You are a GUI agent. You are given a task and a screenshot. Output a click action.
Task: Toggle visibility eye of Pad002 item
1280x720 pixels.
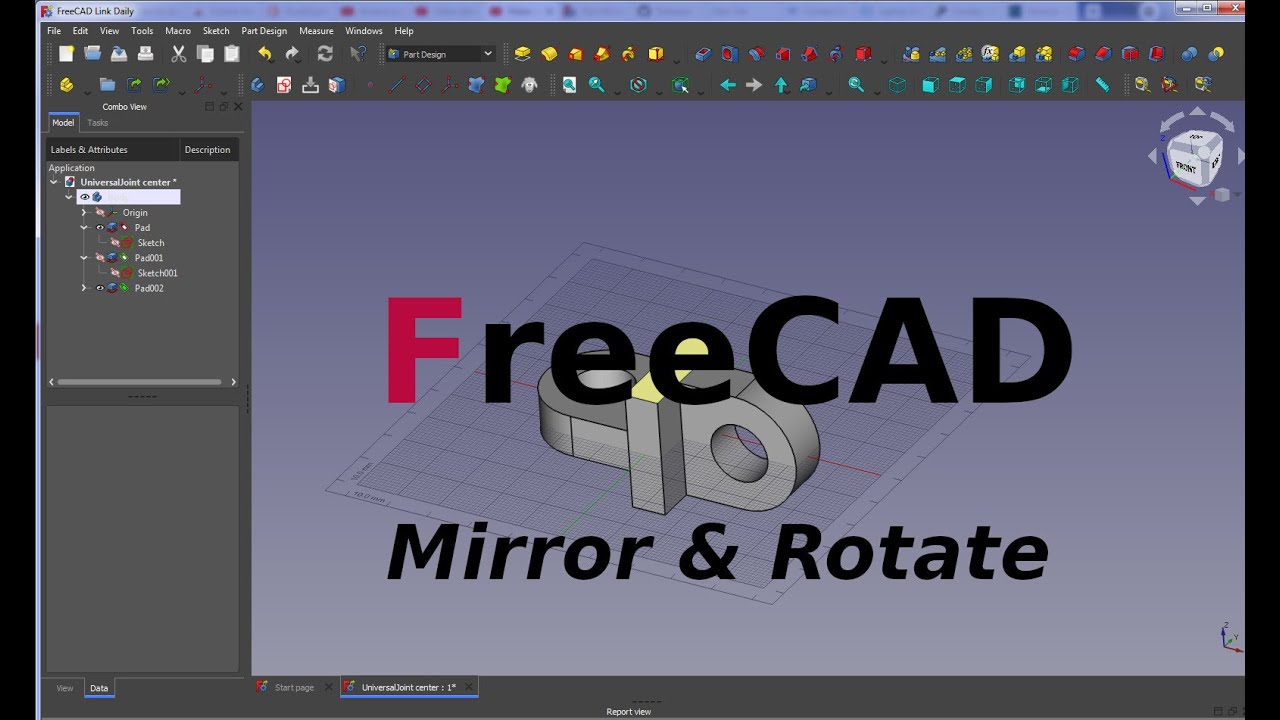[100, 288]
